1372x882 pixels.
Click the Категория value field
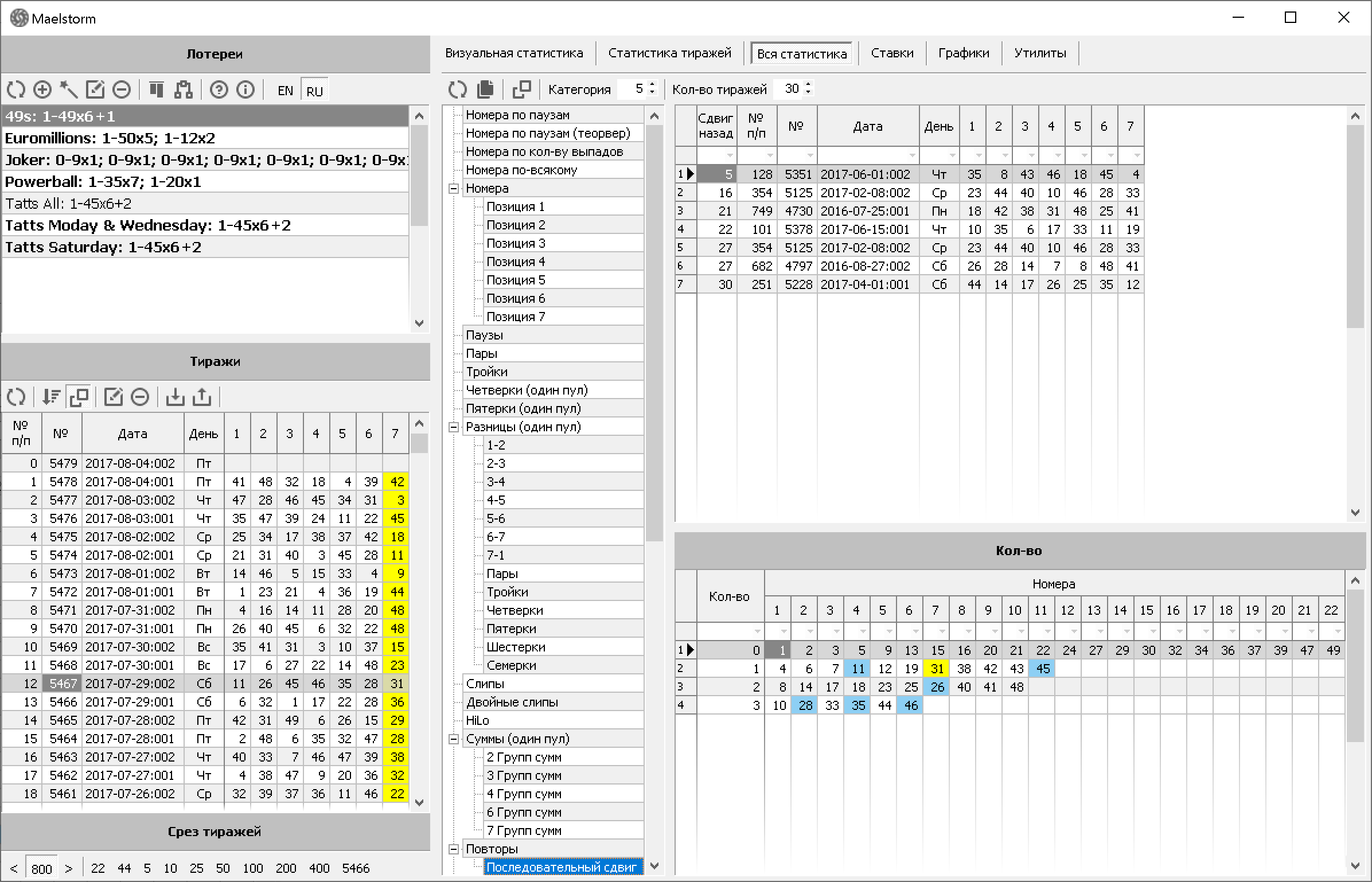point(632,89)
